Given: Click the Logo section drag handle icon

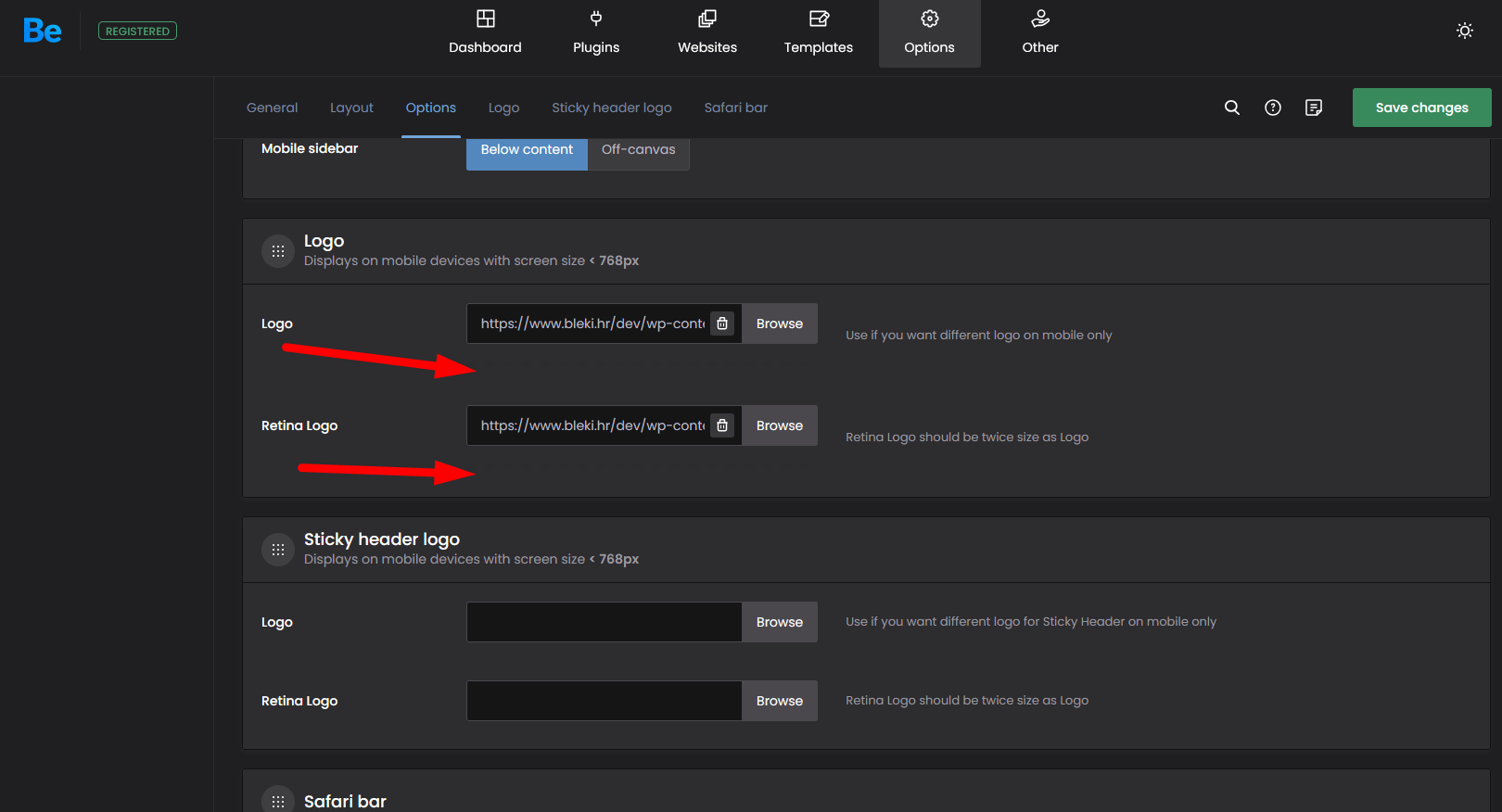Looking at the screenshot, I should 278,251.
